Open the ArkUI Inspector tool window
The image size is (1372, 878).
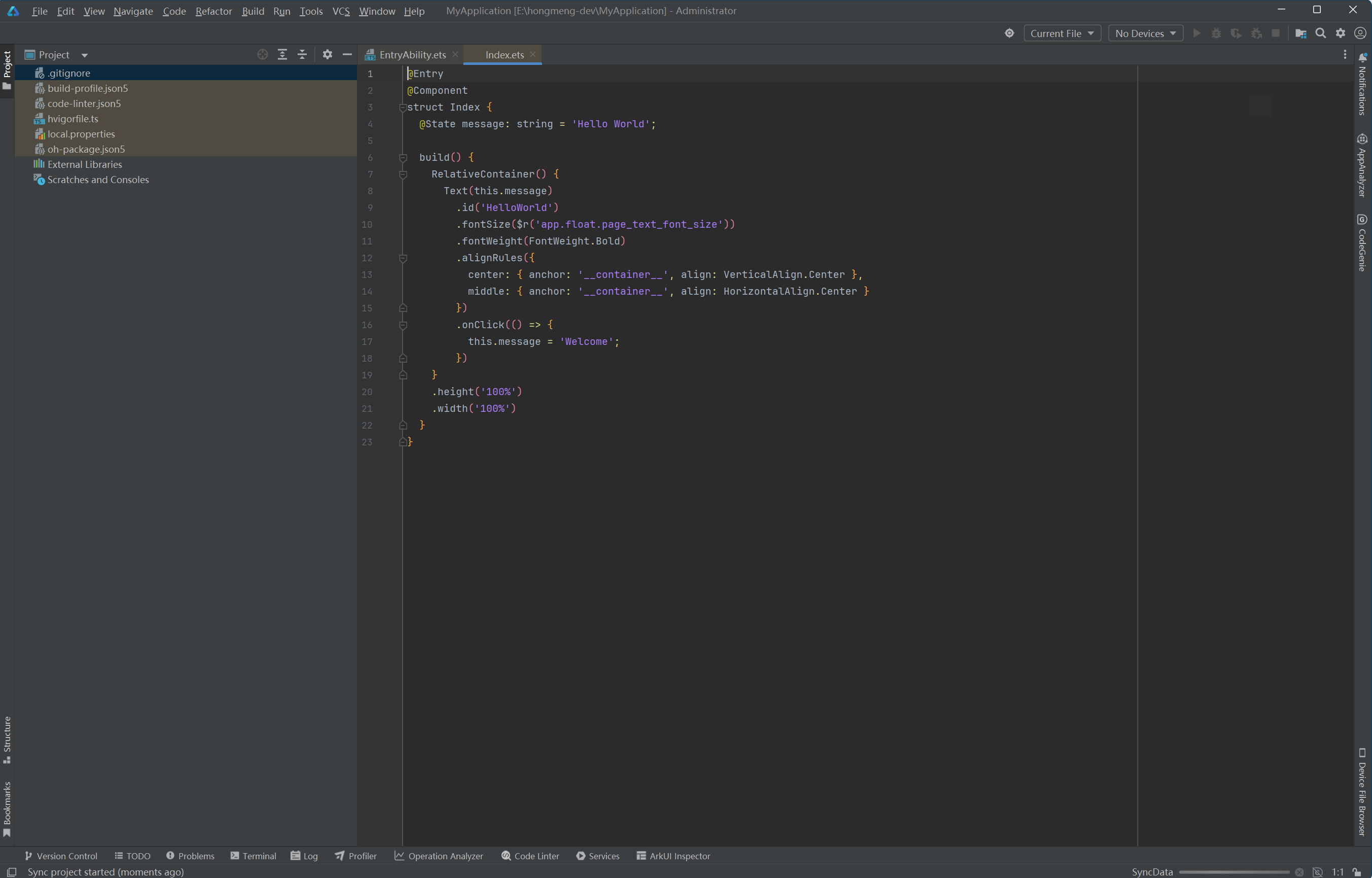pos(673,856)
